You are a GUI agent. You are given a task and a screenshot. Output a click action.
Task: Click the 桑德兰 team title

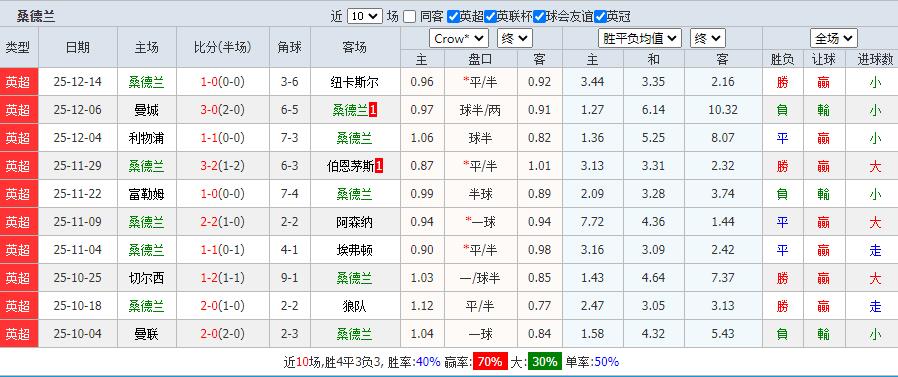(x=36, y=17)
